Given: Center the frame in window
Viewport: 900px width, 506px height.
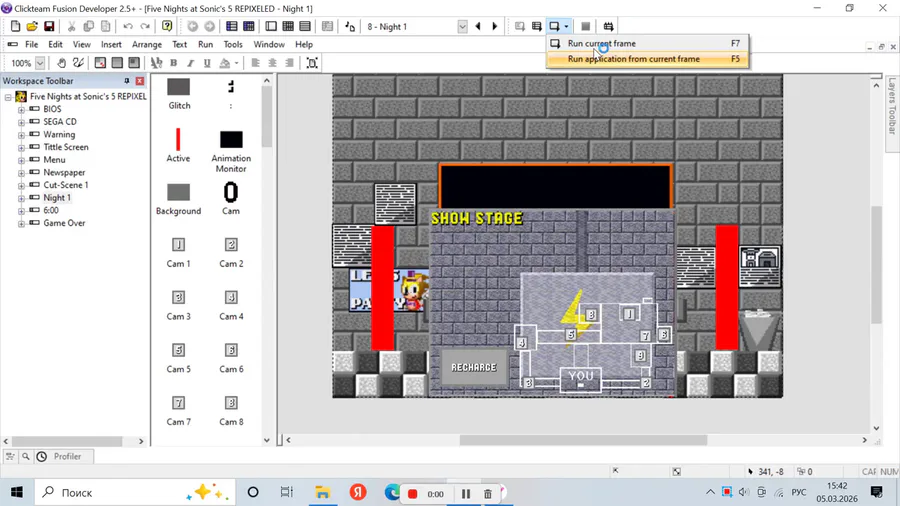Looking at the screenshot, I should (x=312, y=63).
